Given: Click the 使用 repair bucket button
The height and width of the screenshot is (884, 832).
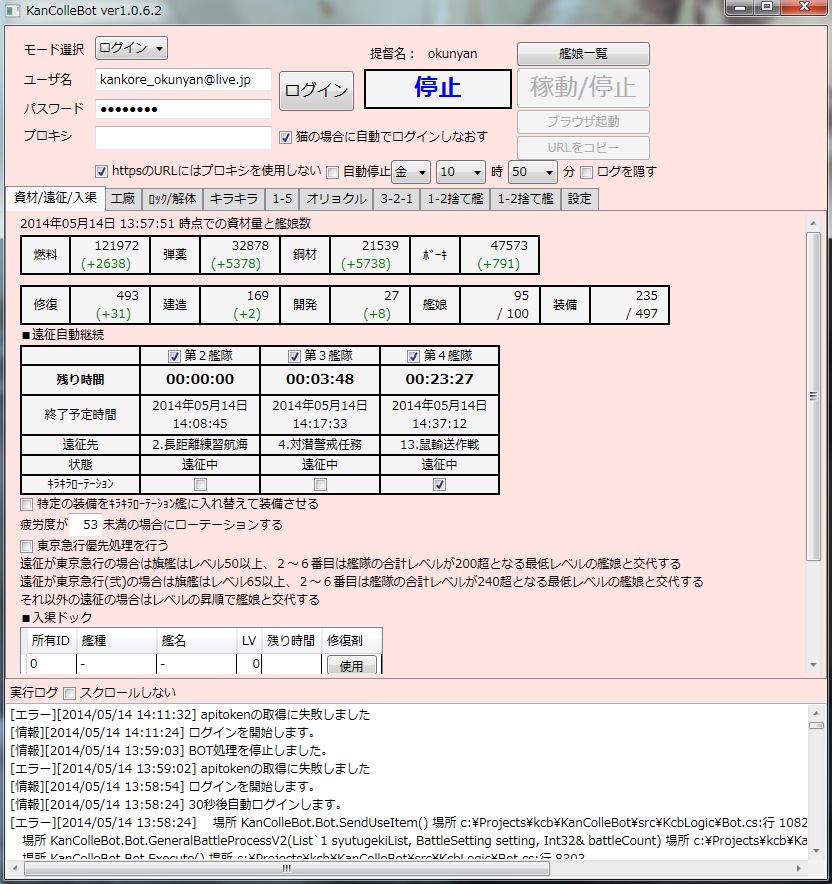Looking at the screenshot, I should (351, 666).
